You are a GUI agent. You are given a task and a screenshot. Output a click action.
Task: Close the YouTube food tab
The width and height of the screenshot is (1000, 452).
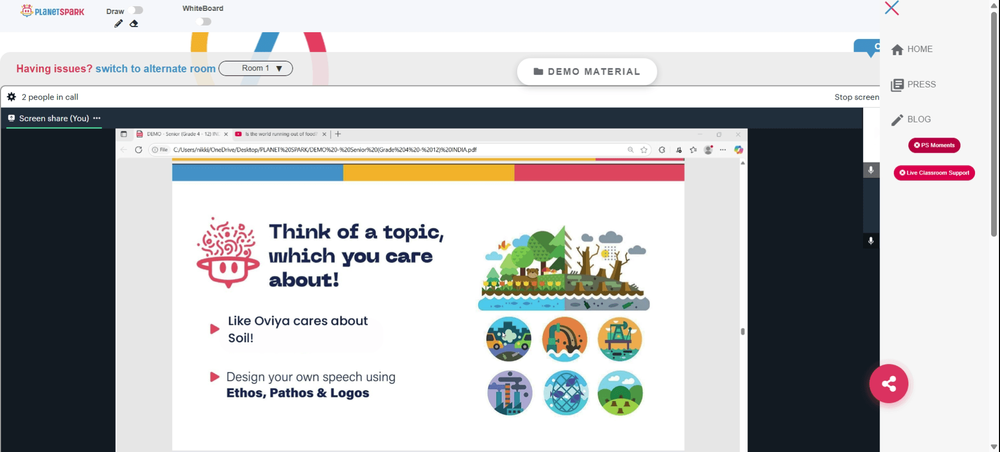click(324, 134)
